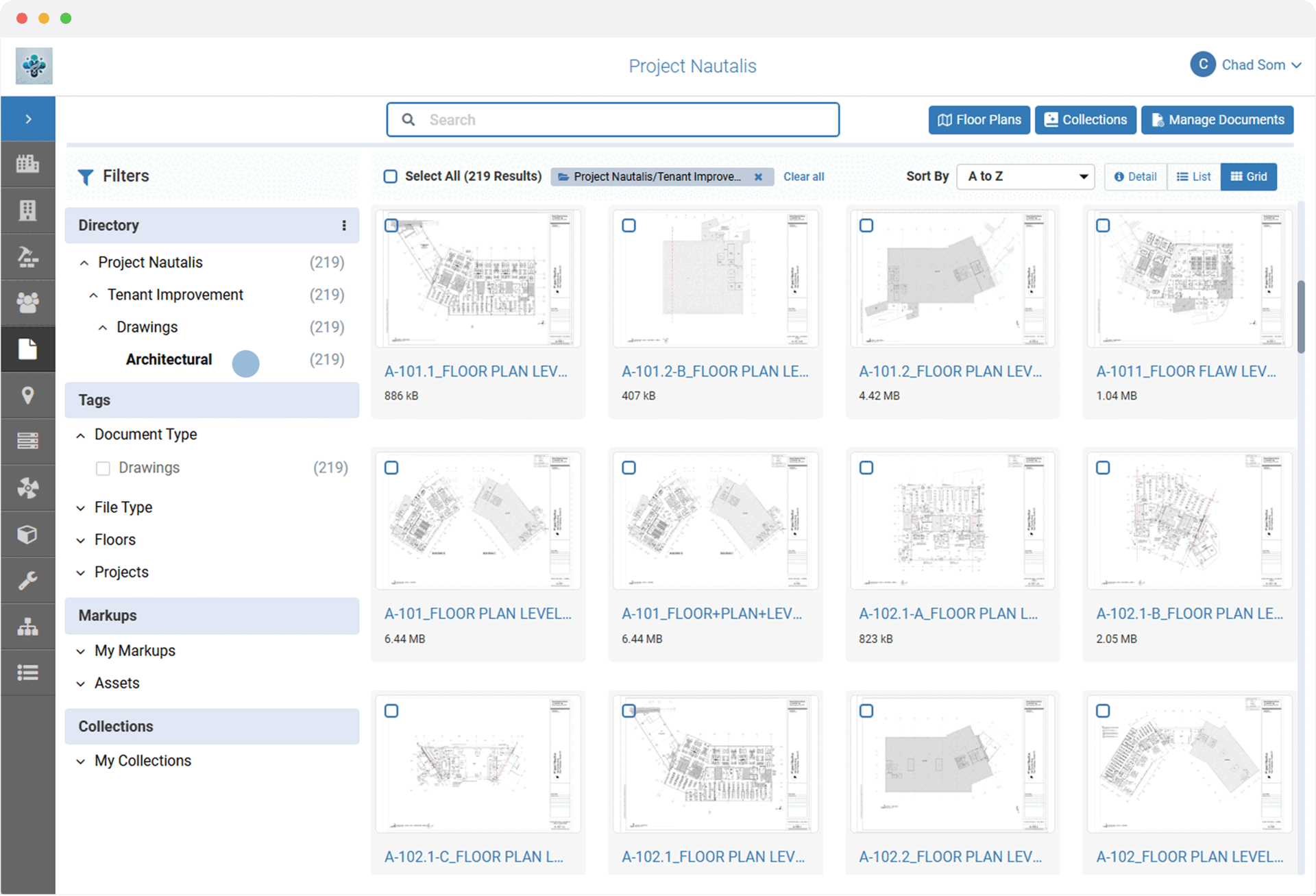Open the hierarchy sitemap sidebar panel
1316x896 pixels.
click(28, 626)
